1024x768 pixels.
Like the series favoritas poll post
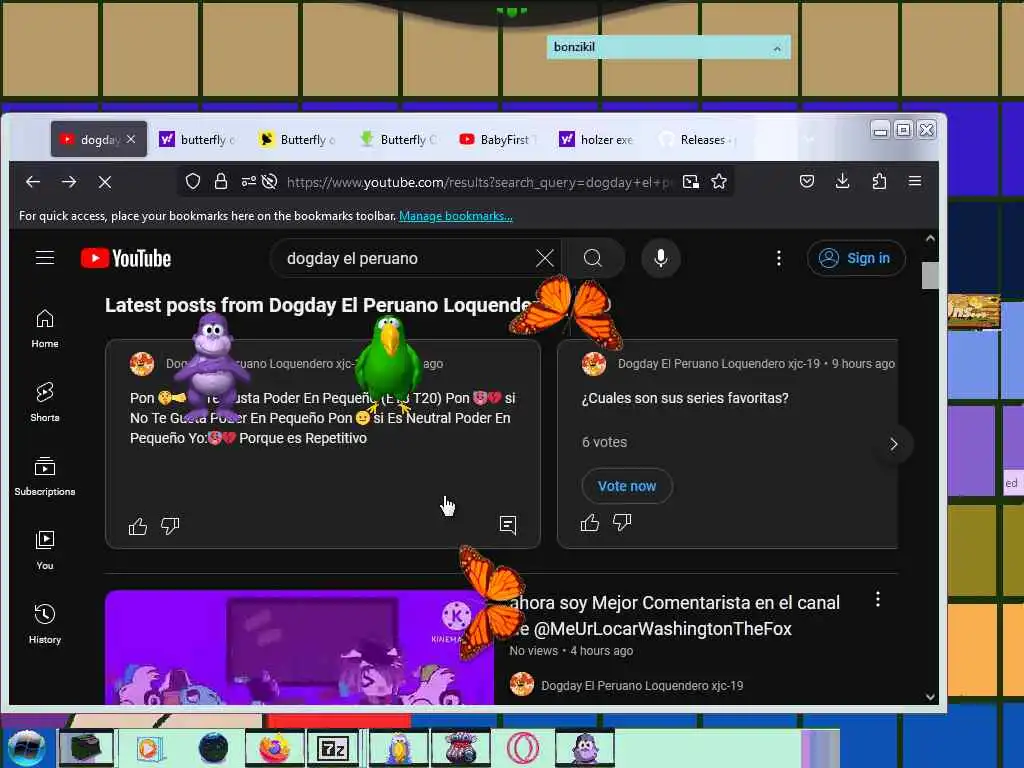click(590, 522)
